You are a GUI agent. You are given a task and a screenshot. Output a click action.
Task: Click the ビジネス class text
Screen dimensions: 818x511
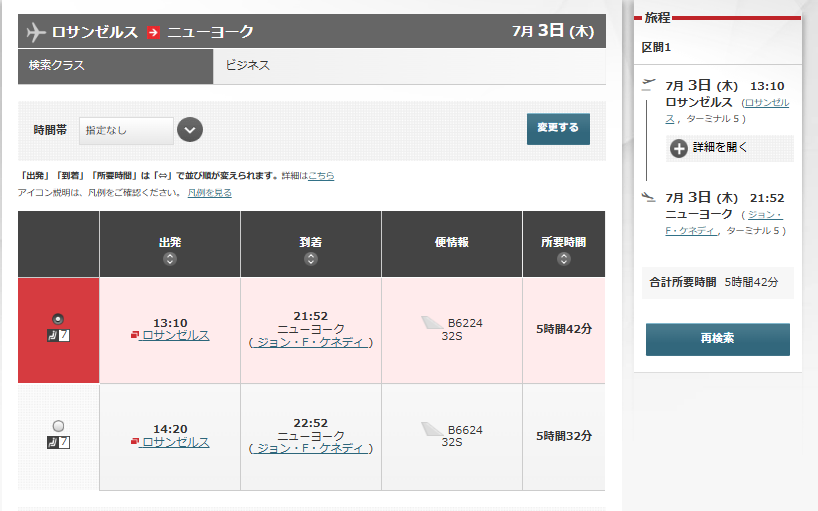coord(248,65)
